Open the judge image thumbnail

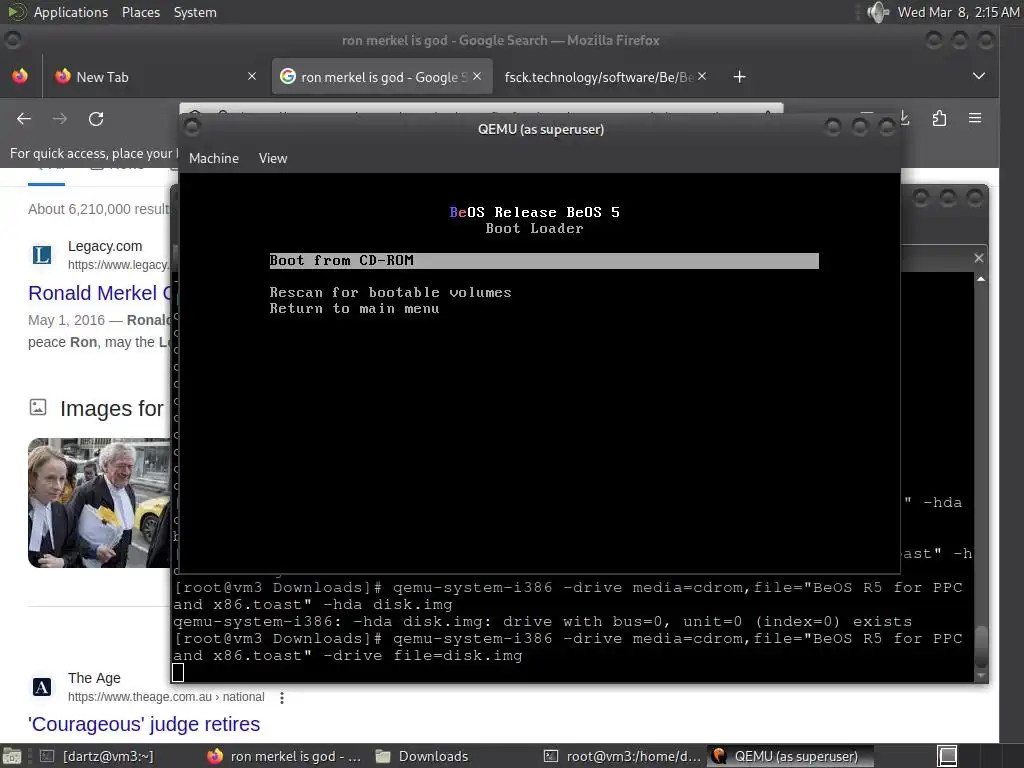click(x=99, y=503)
